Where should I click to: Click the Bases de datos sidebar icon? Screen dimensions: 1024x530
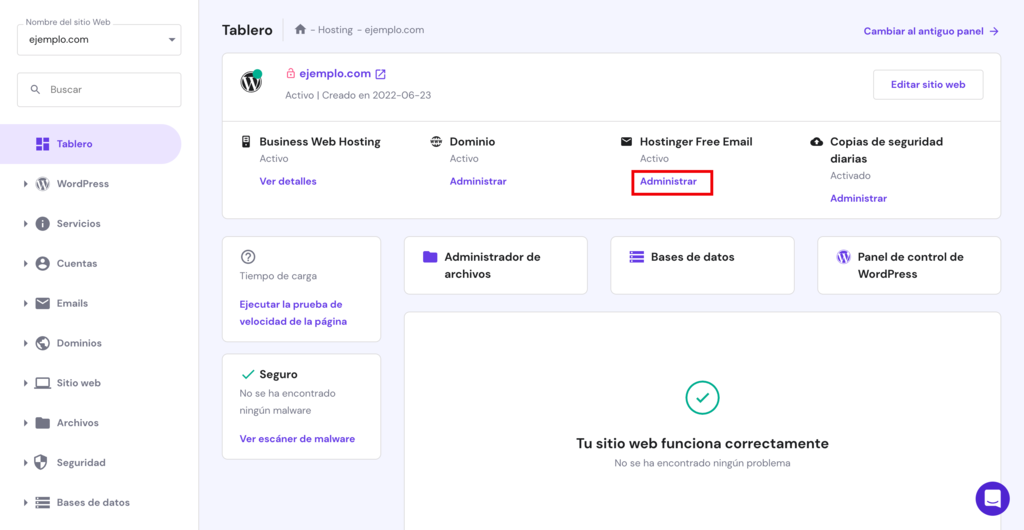point(42,503)
